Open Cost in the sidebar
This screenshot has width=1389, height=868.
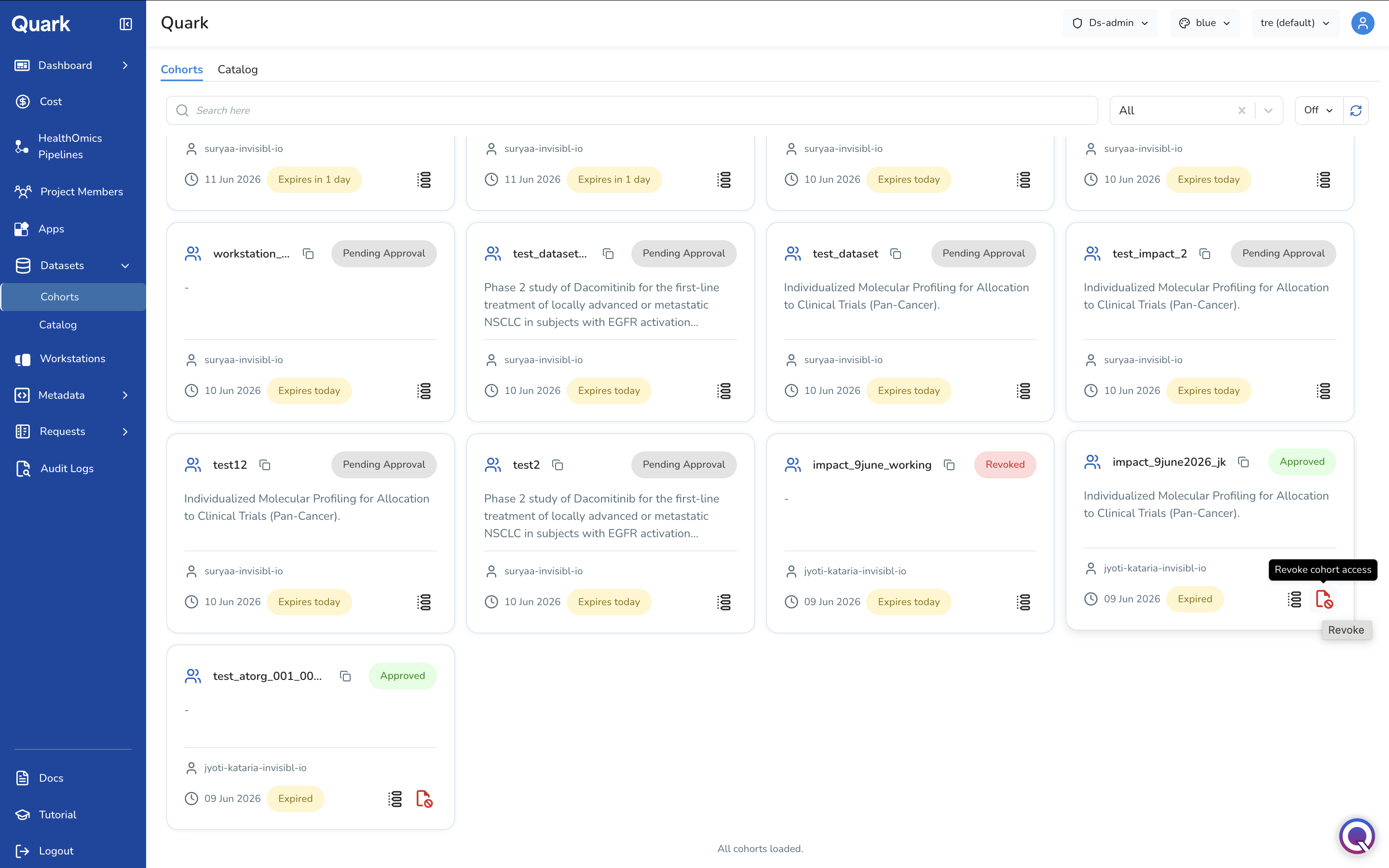pos(73,102)
